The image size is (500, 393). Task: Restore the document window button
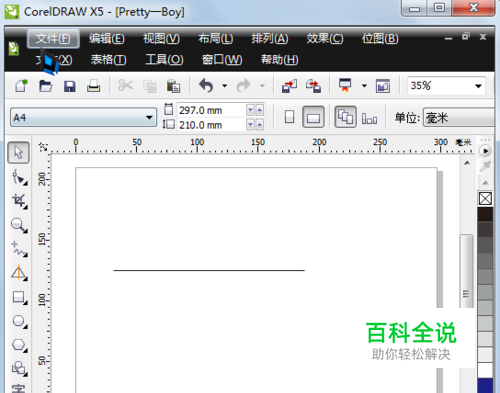coord(466,36)
